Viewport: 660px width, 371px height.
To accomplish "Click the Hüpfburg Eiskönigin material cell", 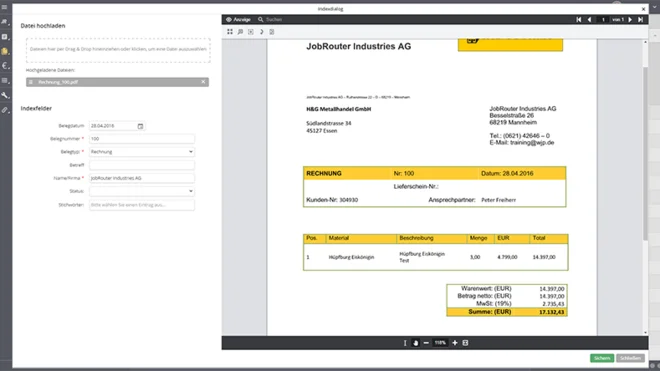I will pos(351,257).
